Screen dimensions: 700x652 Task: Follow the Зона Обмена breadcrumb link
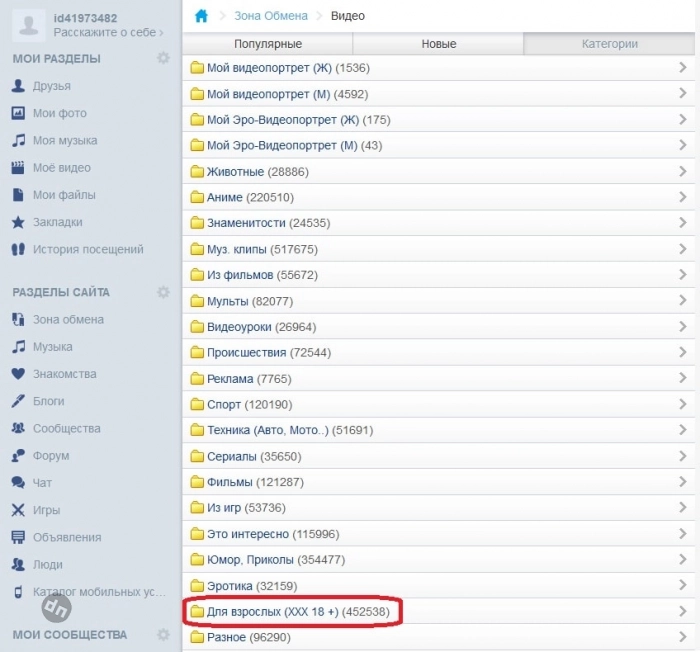(270, 16)
